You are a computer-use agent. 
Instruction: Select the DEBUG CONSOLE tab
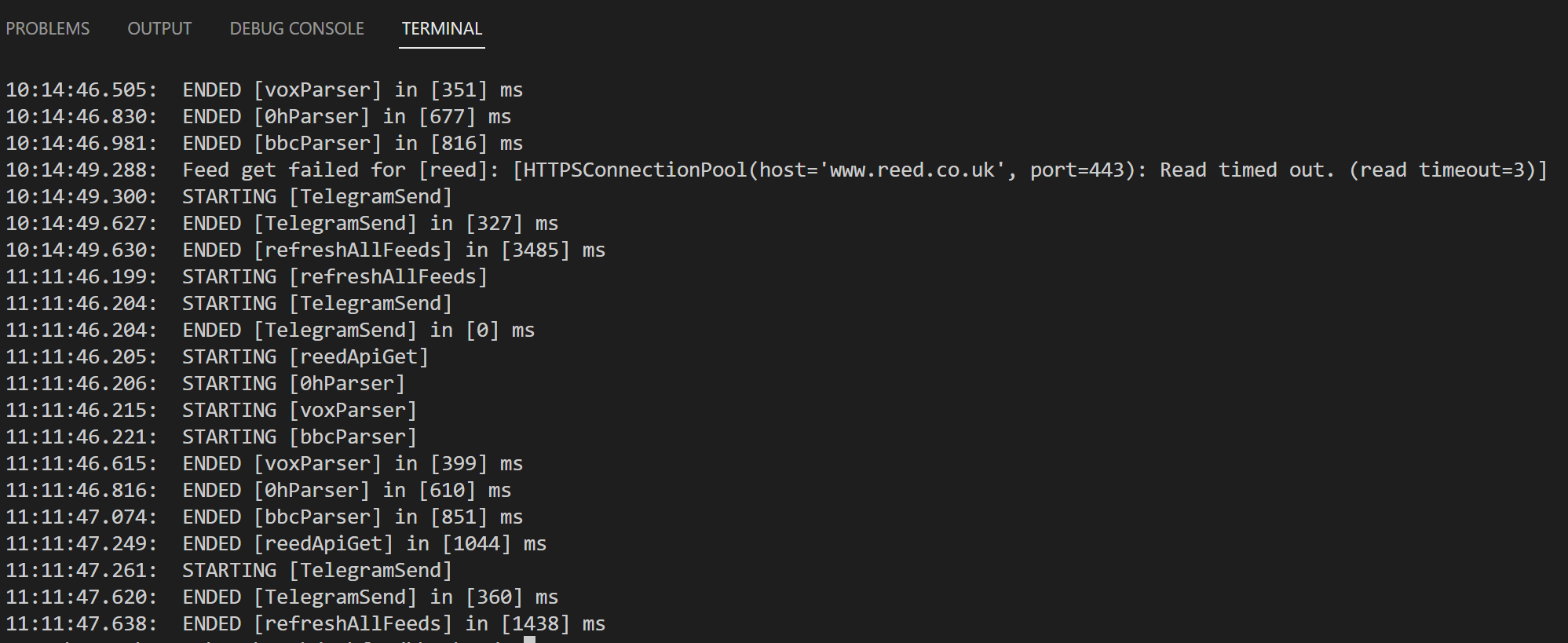coord(297,29)
